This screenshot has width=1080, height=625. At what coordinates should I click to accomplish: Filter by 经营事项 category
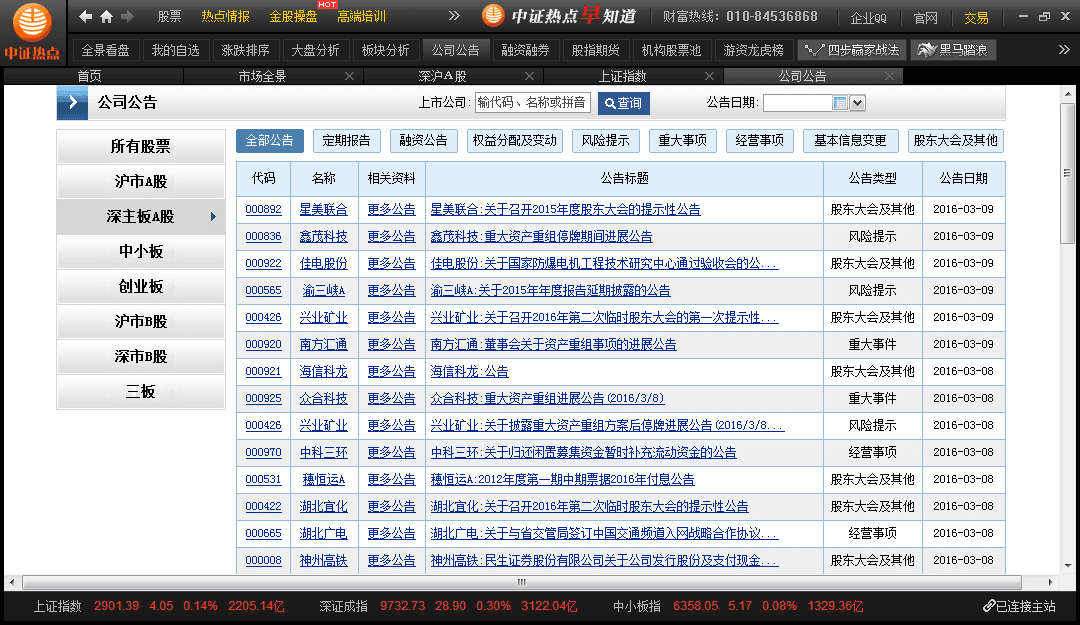[760, 141]
